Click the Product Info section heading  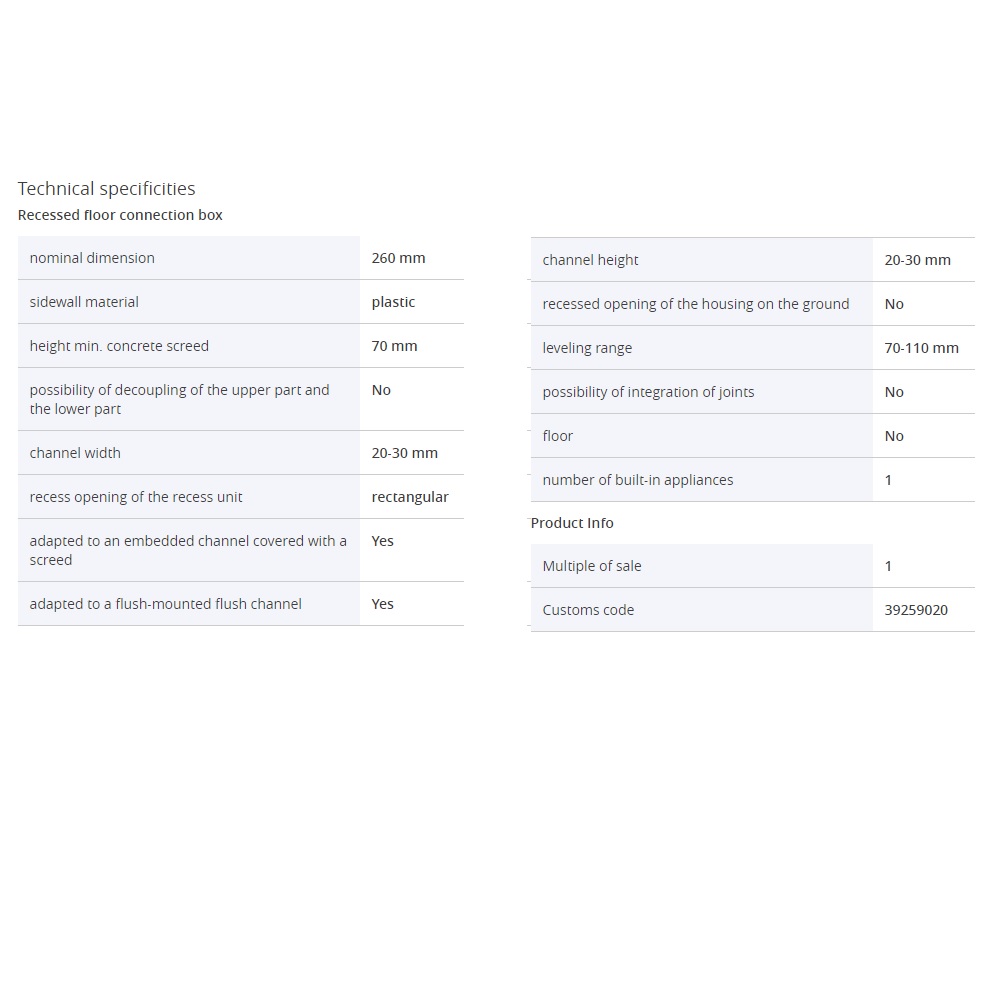click(572, 523)
